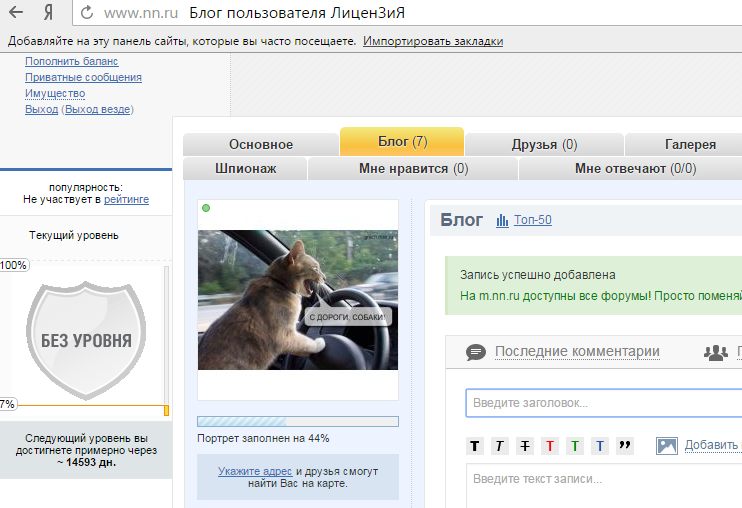Set red text color with red T

550,446
